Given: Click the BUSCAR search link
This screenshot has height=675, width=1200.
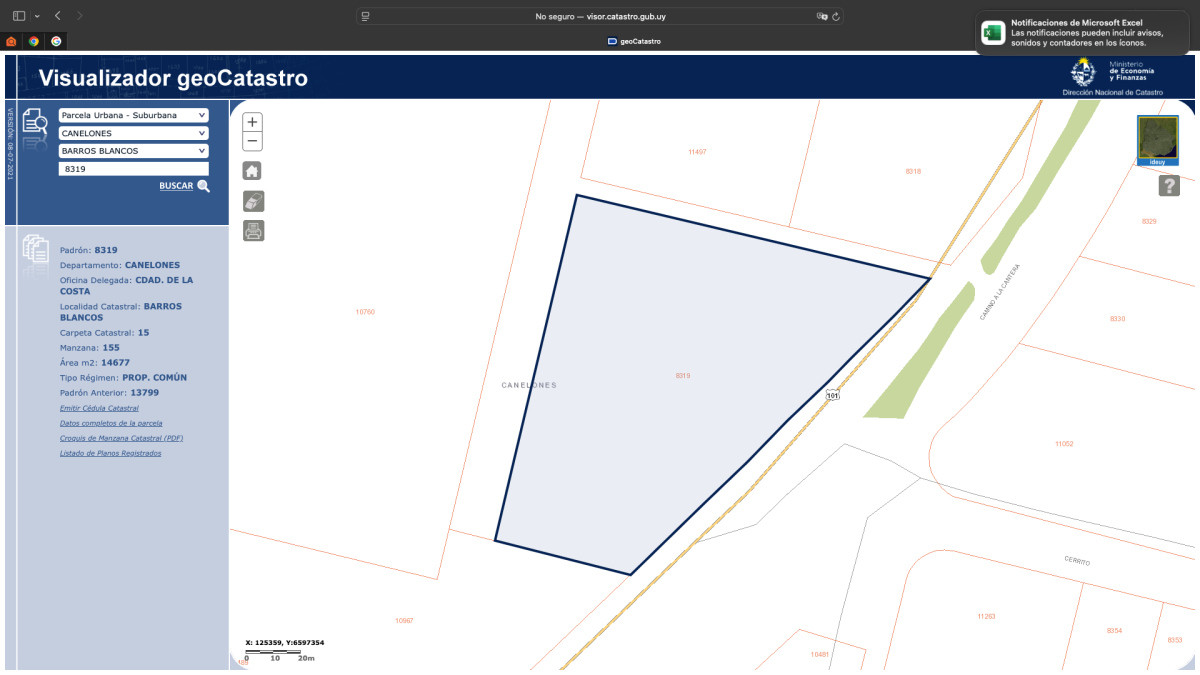Looking at the screenshot, I should click(x=176, y=186).
